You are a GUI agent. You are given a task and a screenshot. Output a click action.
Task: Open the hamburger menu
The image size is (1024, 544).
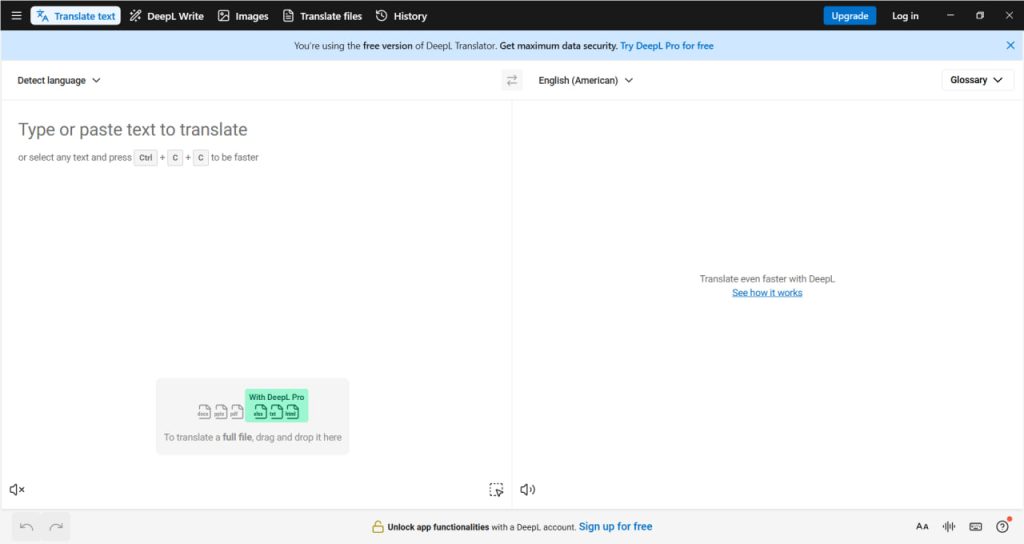point(16,16)
